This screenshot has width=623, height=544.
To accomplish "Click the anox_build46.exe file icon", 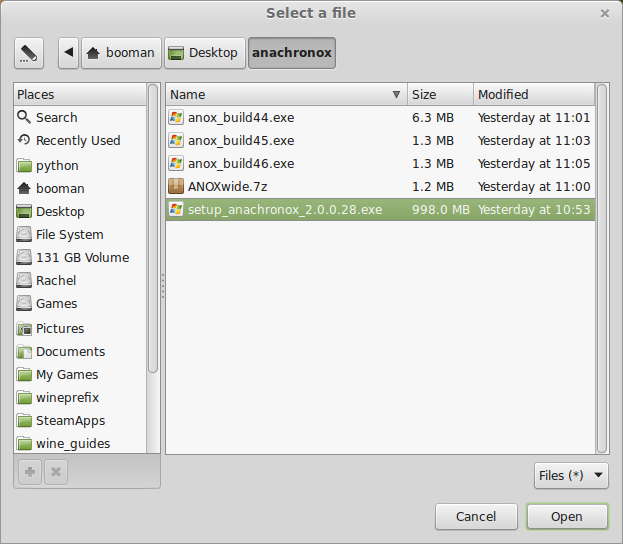I will pyautogui.click(x=176, y=164).
